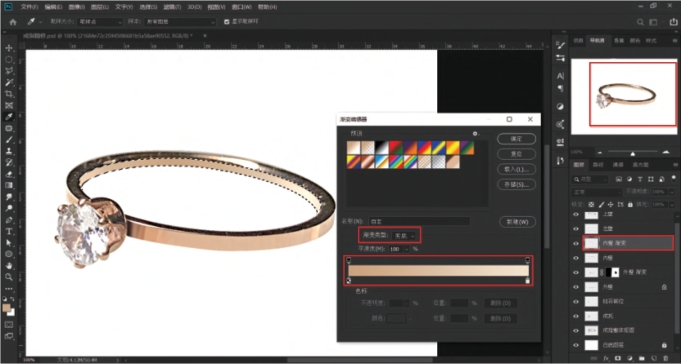Open the sample size dropdown in options bar
The image size is (681, 364).
100,22
